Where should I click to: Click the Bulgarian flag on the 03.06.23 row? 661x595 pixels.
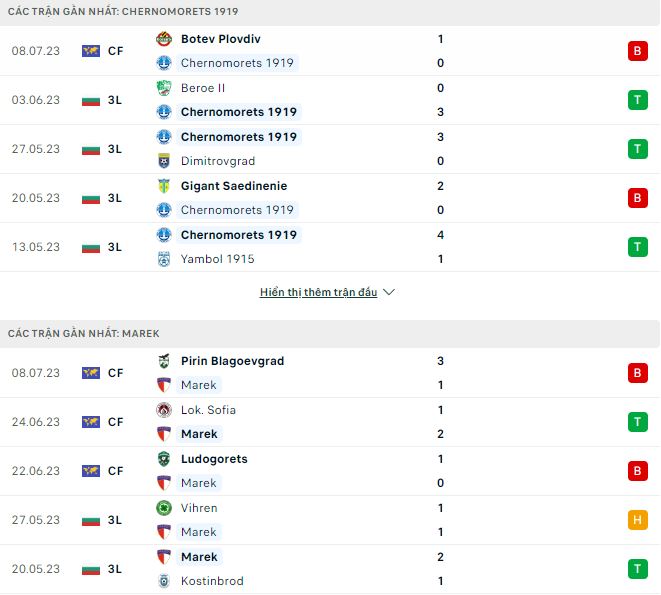(x=91, y=100)
